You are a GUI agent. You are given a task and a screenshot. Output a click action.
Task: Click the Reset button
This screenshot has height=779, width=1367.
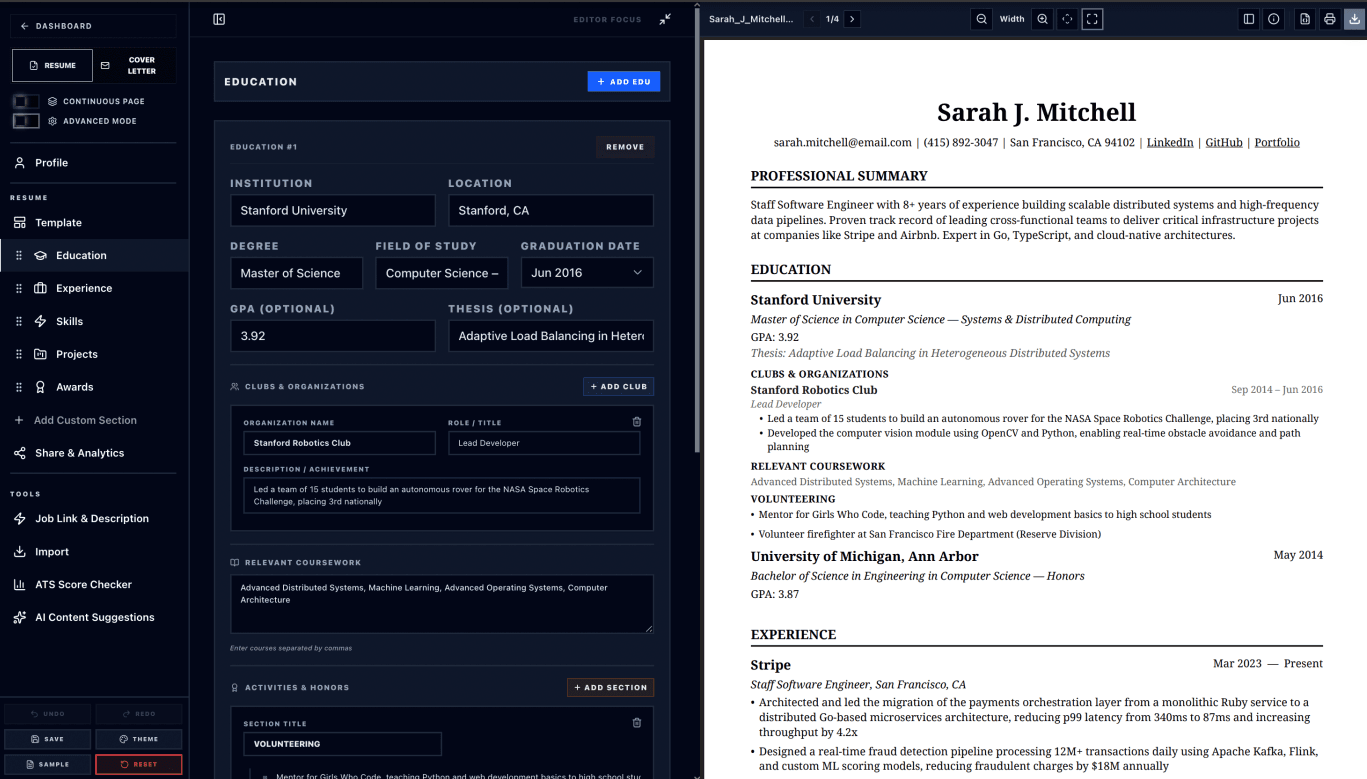(x=138, y=763)
